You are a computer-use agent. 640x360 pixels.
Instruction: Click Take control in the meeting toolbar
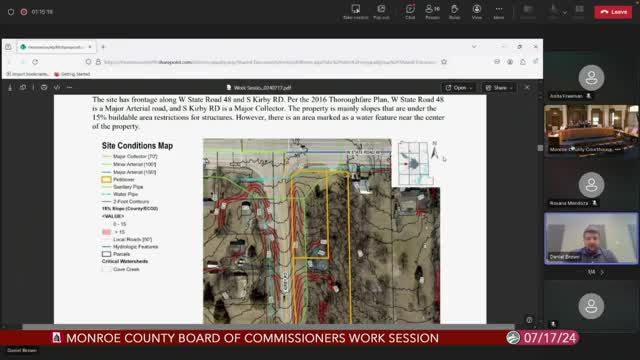[x=356, y=12]
